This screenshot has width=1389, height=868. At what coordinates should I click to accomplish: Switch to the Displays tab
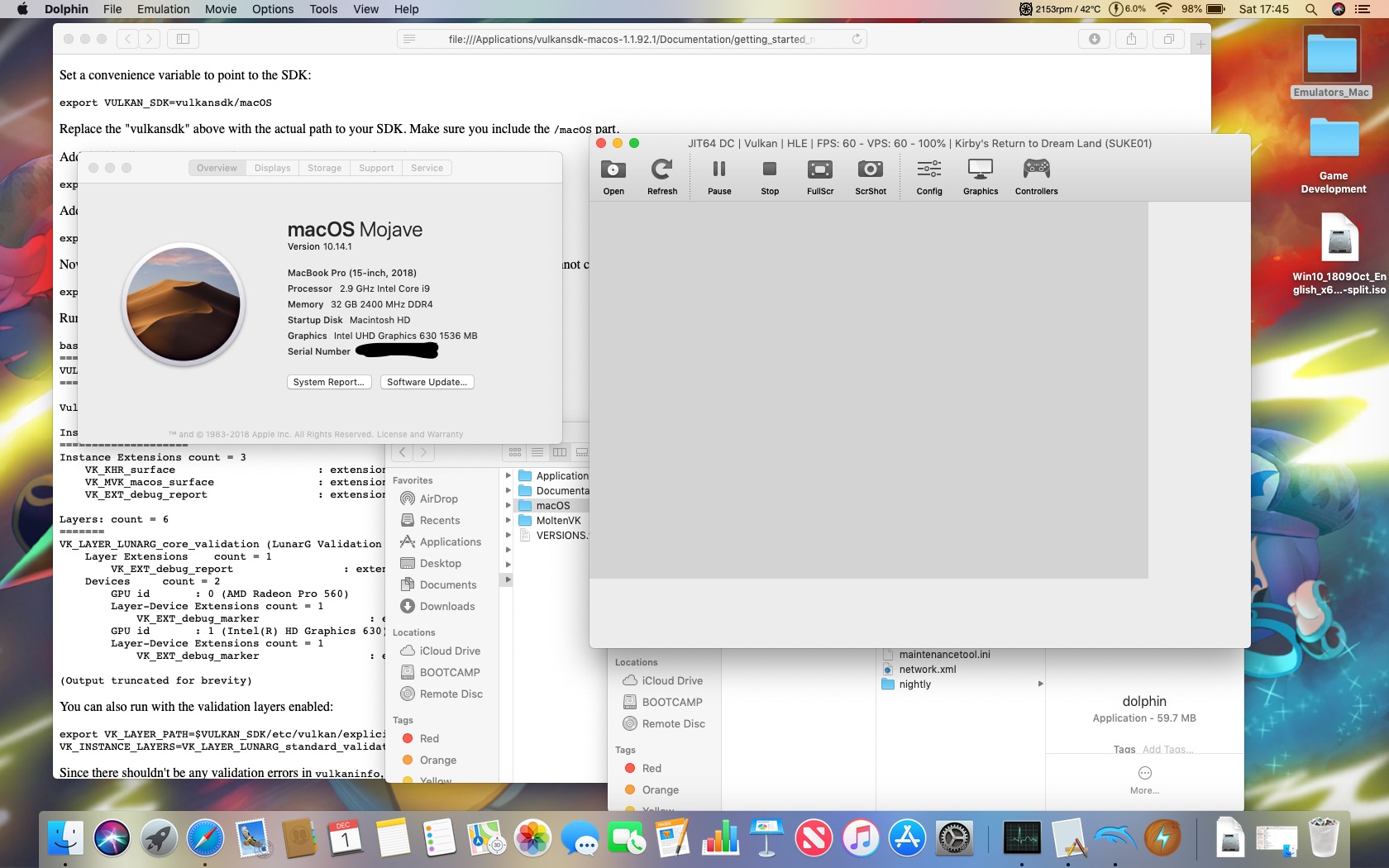click(x=273, y=168)
